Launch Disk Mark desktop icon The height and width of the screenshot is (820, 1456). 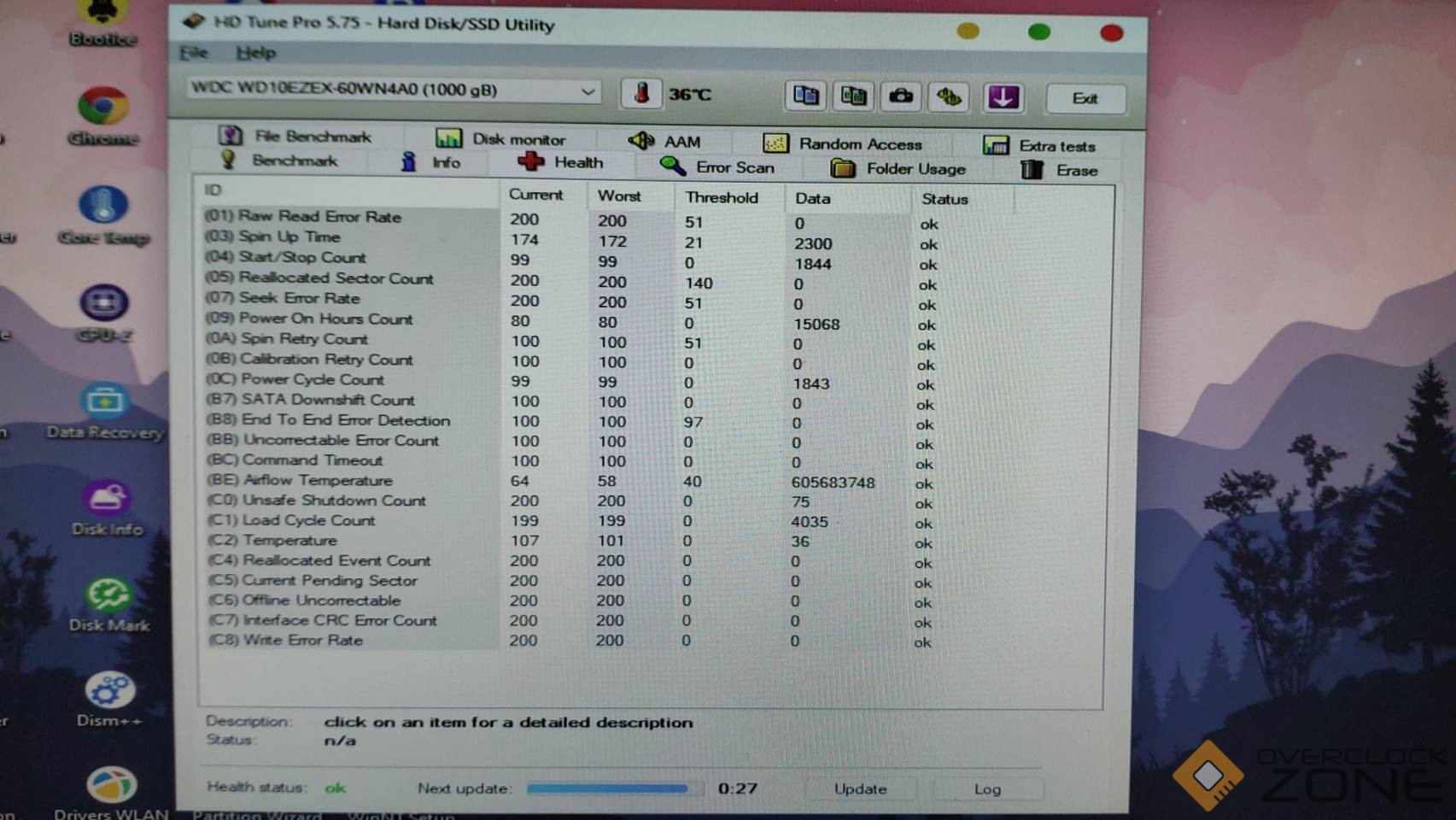tap(108, 606)
